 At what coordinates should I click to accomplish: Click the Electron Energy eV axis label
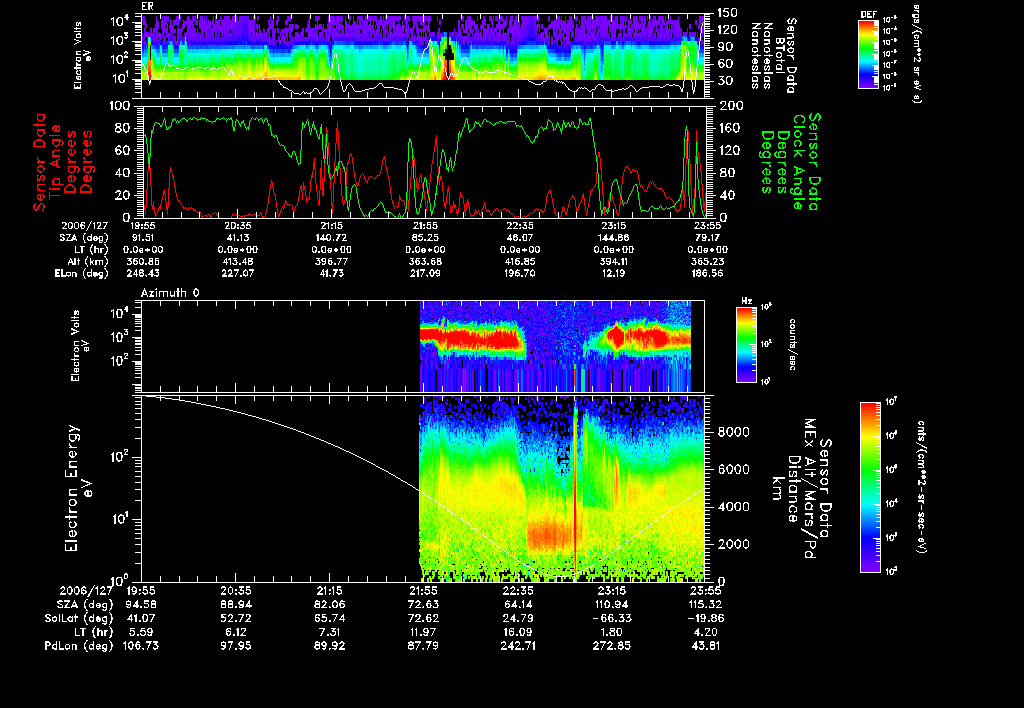click(x=71, y=488)
